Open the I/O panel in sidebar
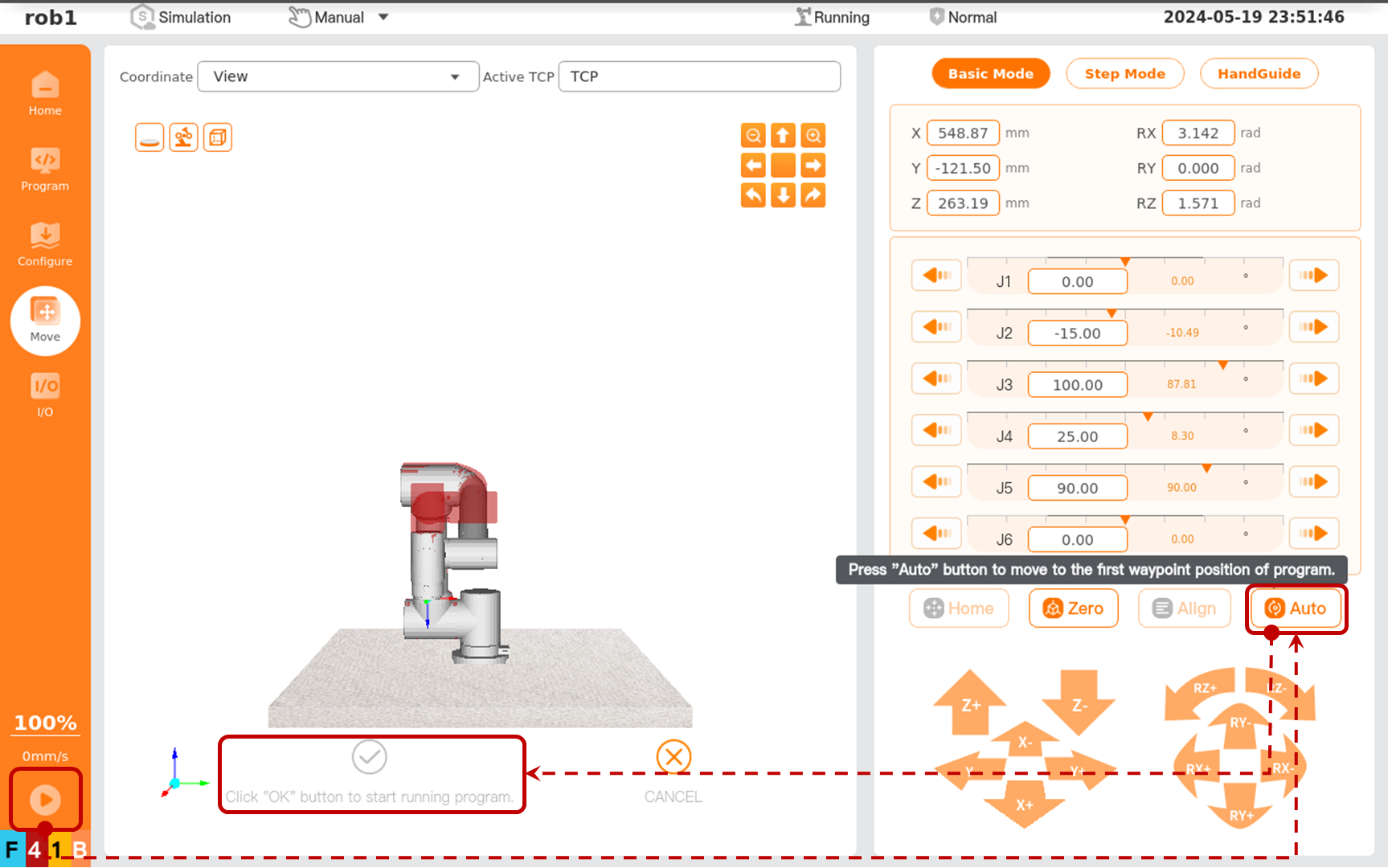The width and height of the screenshot is (1388, 868). 45,395
